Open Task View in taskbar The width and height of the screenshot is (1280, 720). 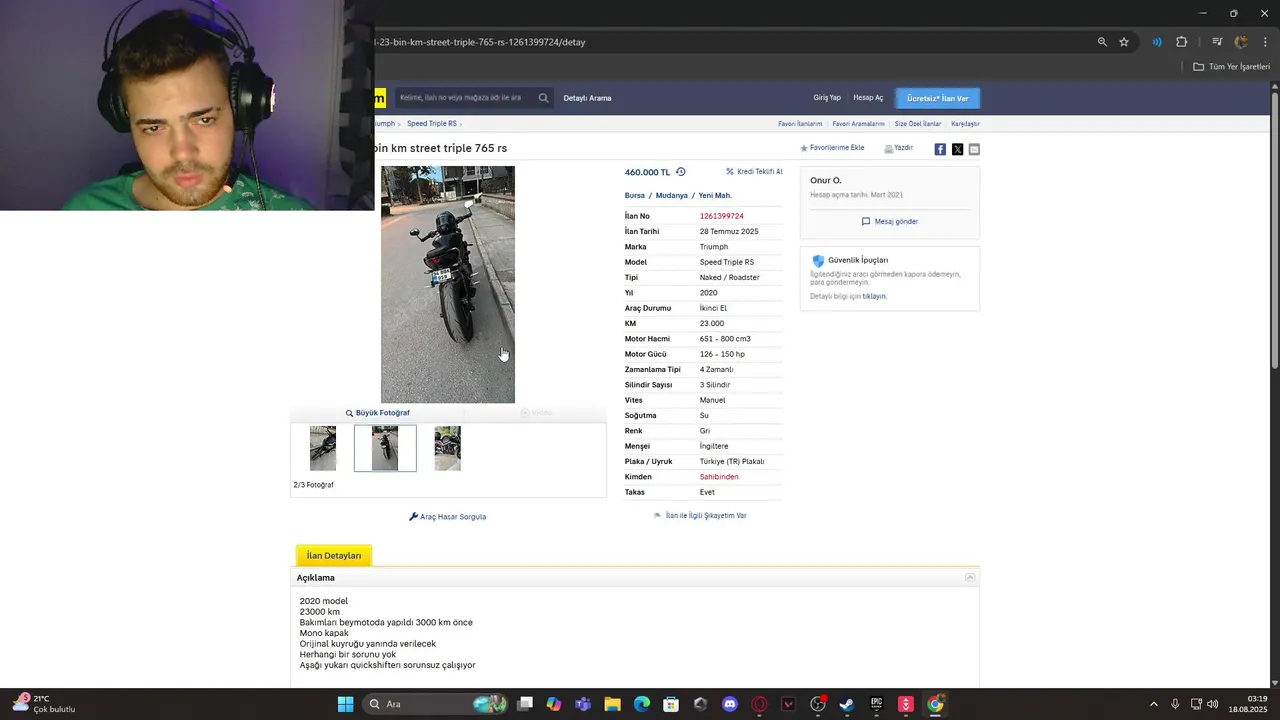tap(525, 704)
